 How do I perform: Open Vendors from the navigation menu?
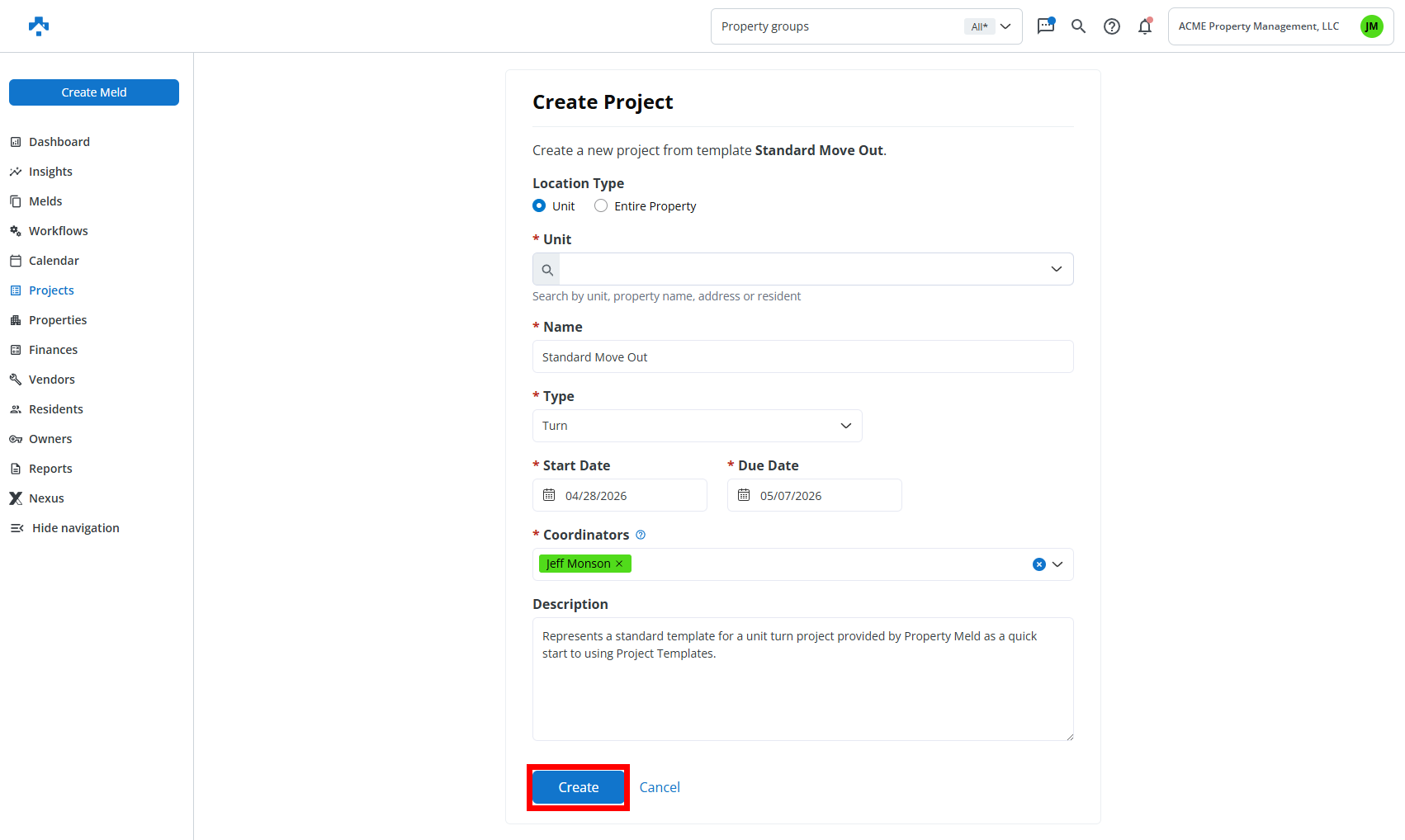coord(51,380)
